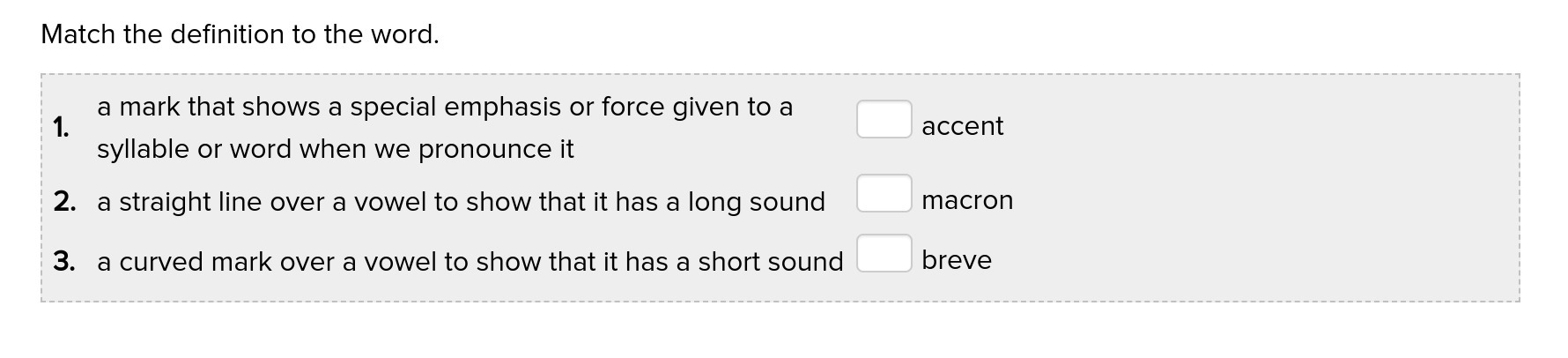This screenshot has width=1568, height=358.
Task: Click the "Match the definition to the word" heading
Action: point(240,34)
